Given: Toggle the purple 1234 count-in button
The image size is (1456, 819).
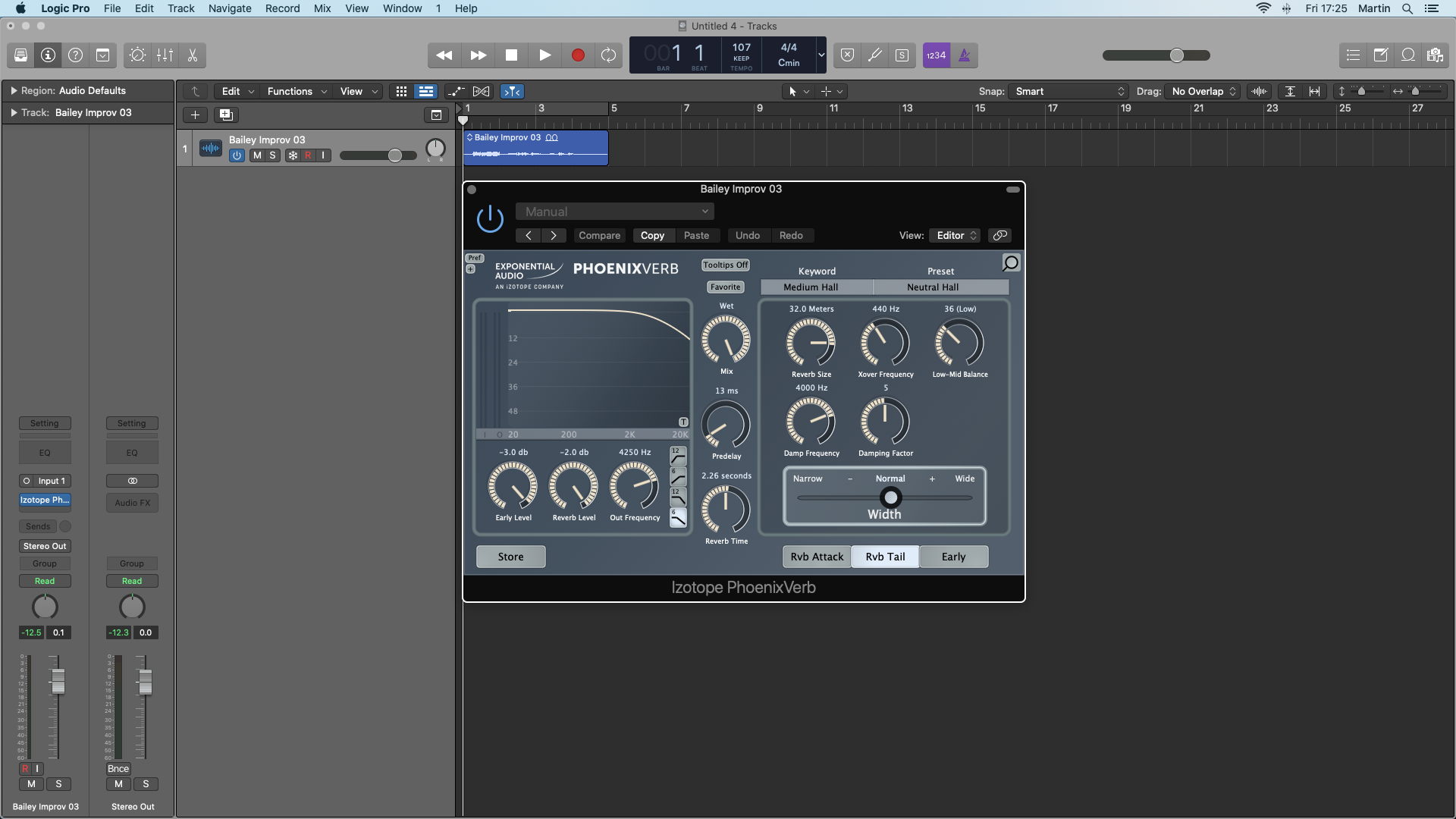Looking at the screenshot, I should coord(937,55).
